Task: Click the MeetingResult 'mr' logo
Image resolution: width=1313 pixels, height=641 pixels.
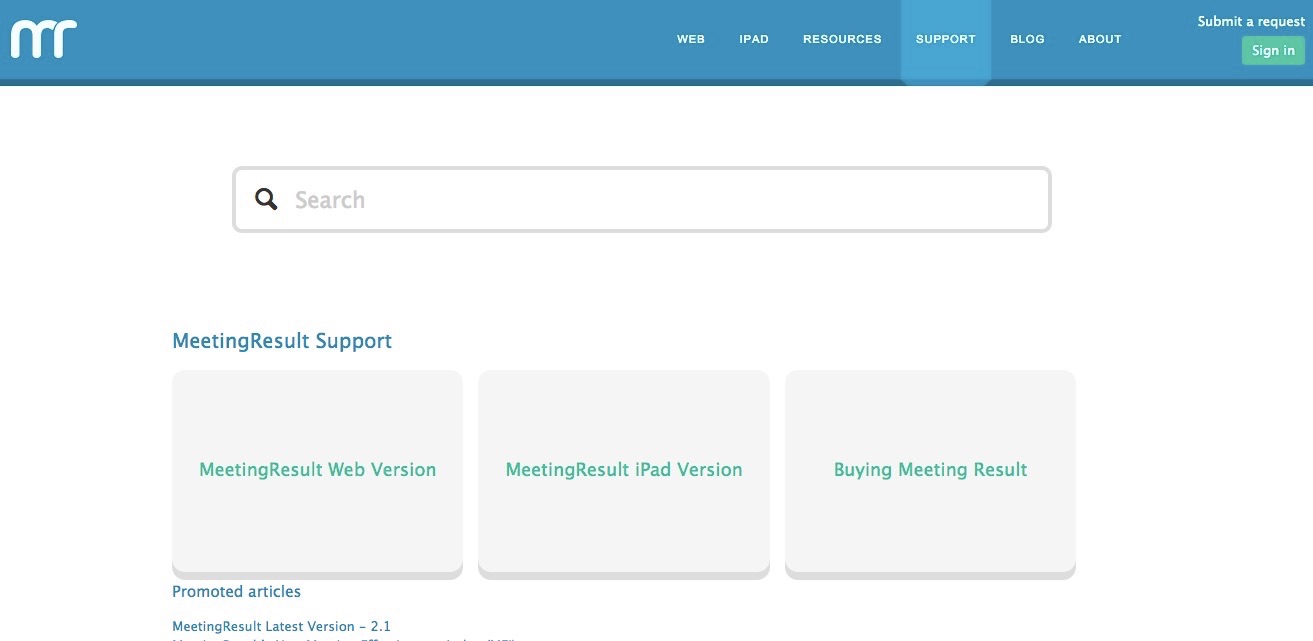Action: (x=44, y=39)
